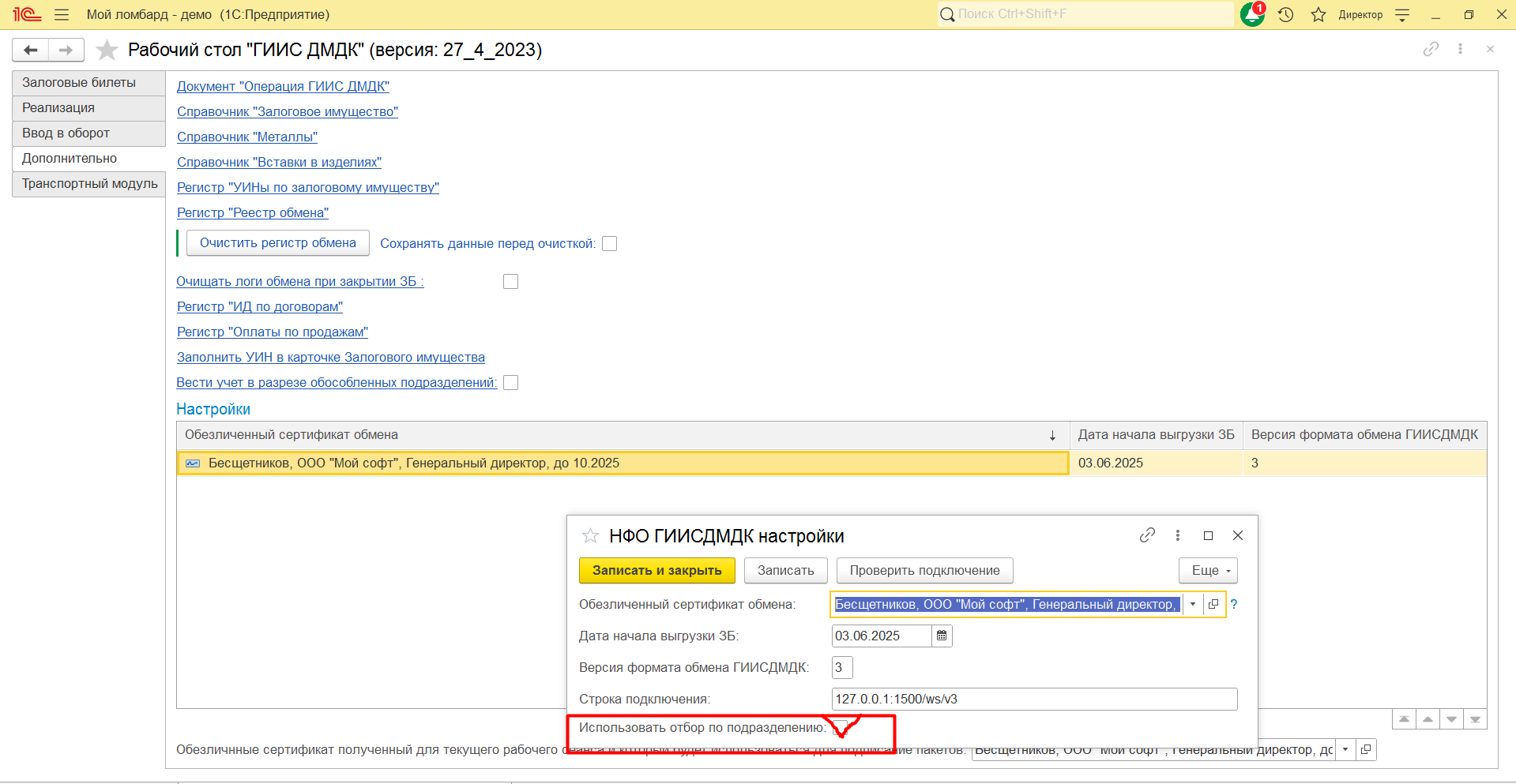Open Справочник "Вставки в изделиях" link
Image resolution: width=1516 pixels, height=784 pixels.
(279, 162)
